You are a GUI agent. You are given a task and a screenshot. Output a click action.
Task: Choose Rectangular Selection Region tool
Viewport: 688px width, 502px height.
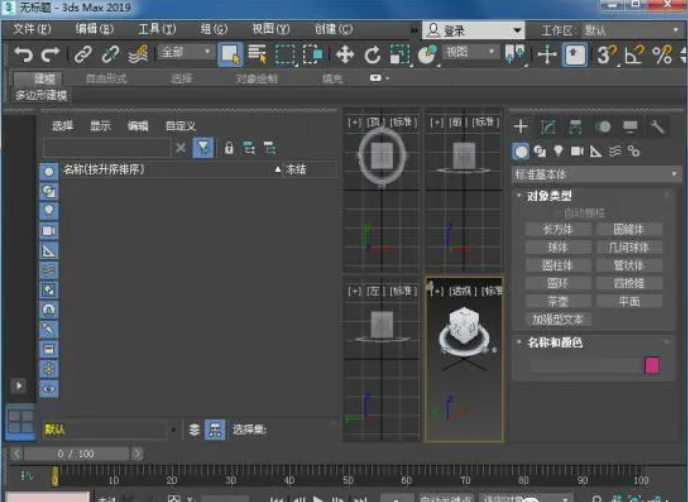(285, 55)
